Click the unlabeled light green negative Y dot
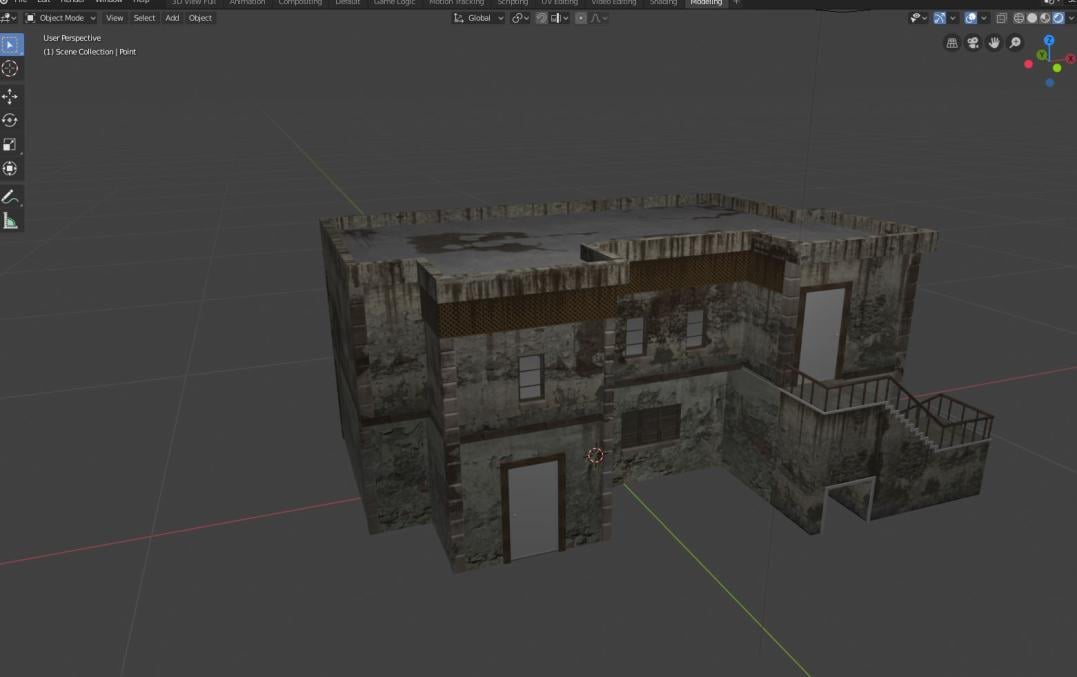 click(x=1057, y=68)
